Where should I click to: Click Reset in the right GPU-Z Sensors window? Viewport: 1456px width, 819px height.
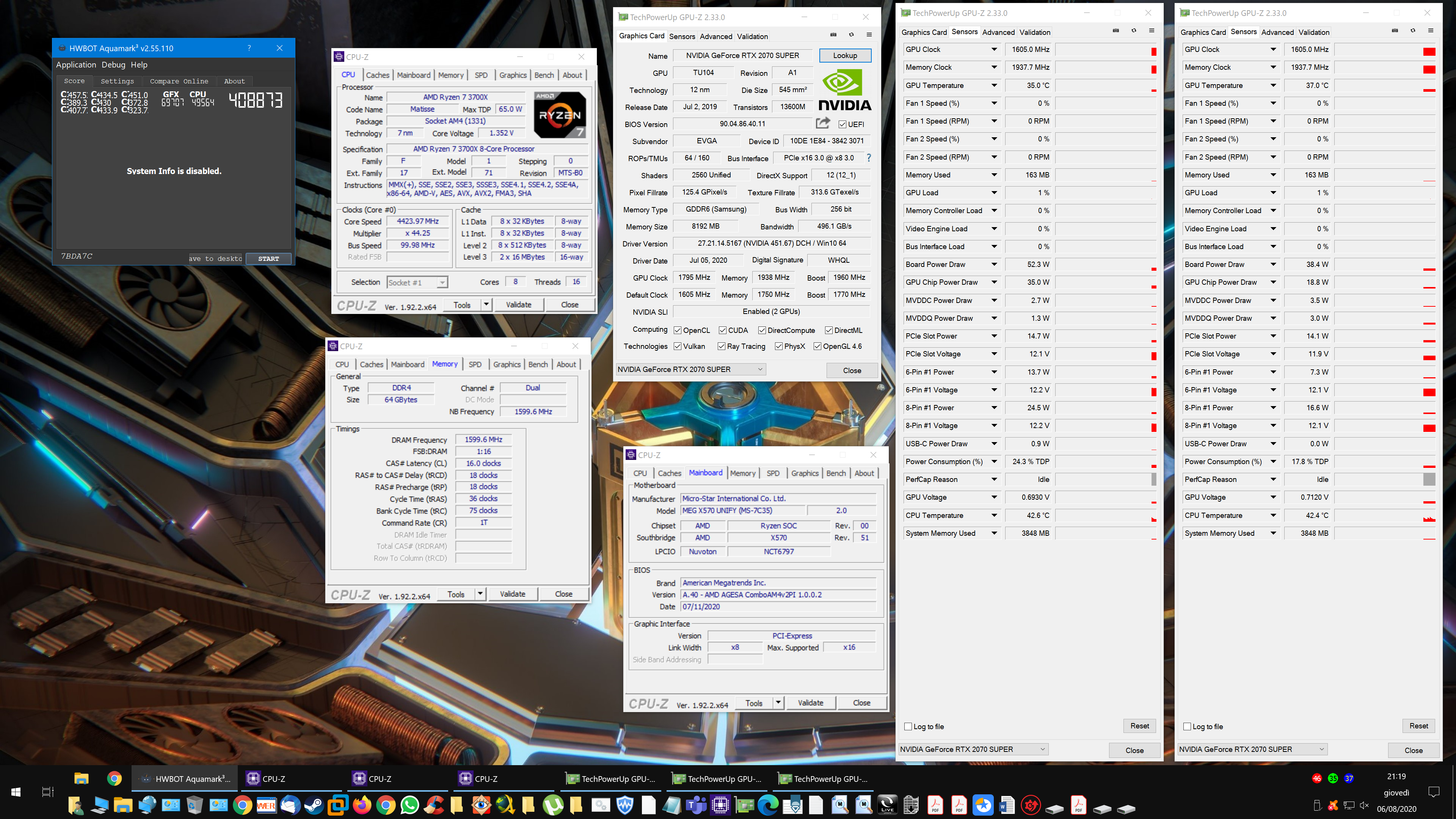(x=1418, y=726)
